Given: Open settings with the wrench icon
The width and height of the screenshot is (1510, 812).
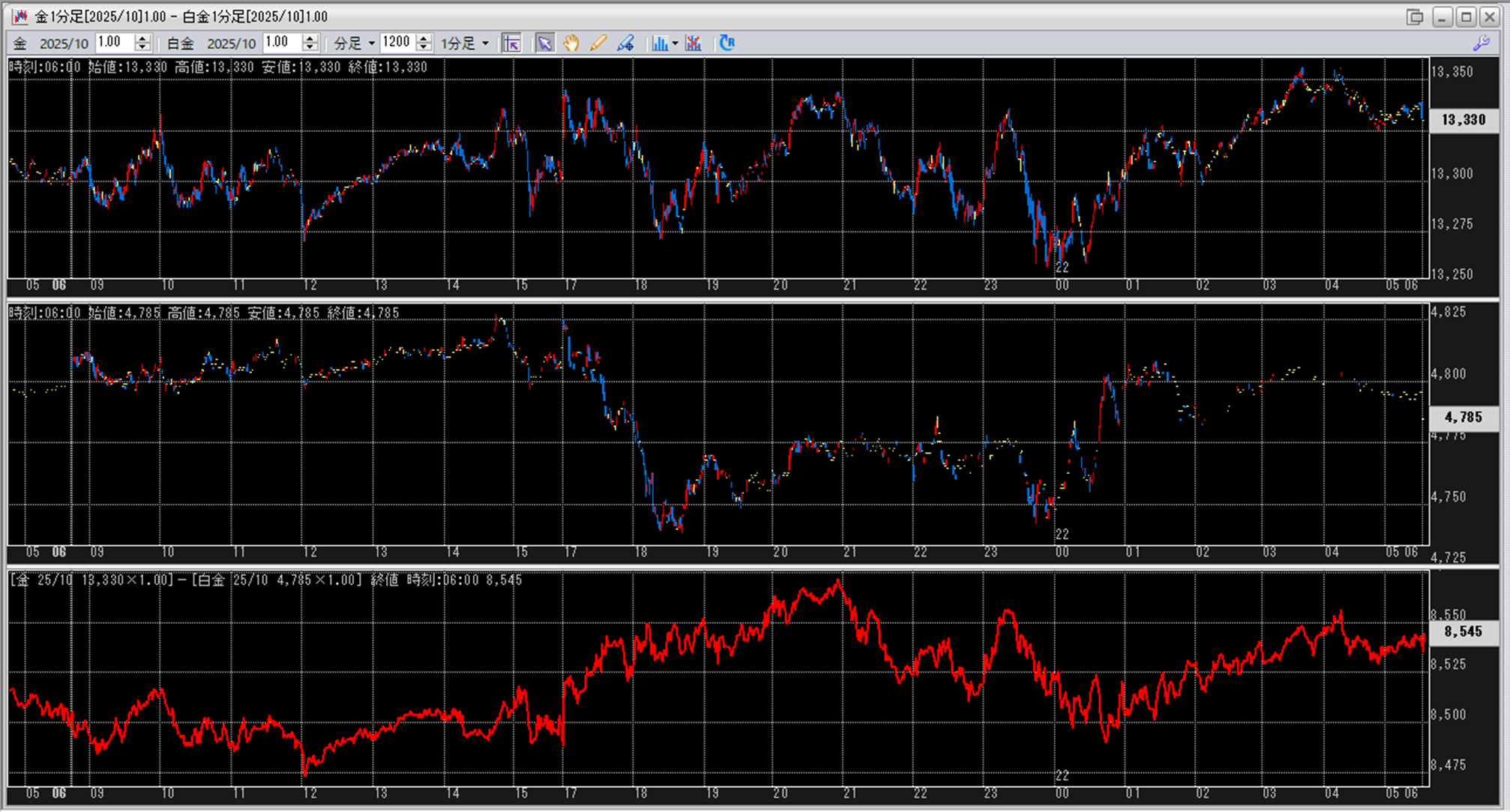Looking at the screenshot, I should click(1481, 43).
